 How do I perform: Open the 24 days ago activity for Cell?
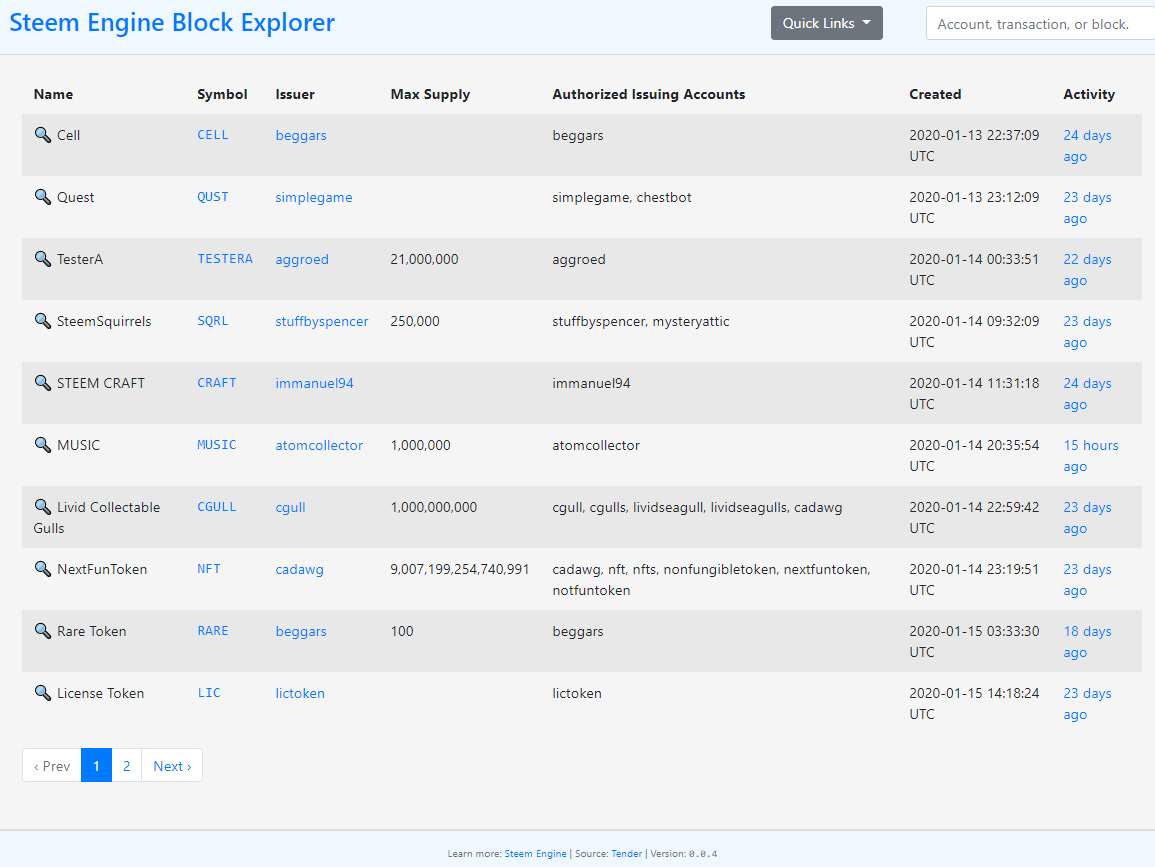pyautogui.click(x=1087, y=146)
